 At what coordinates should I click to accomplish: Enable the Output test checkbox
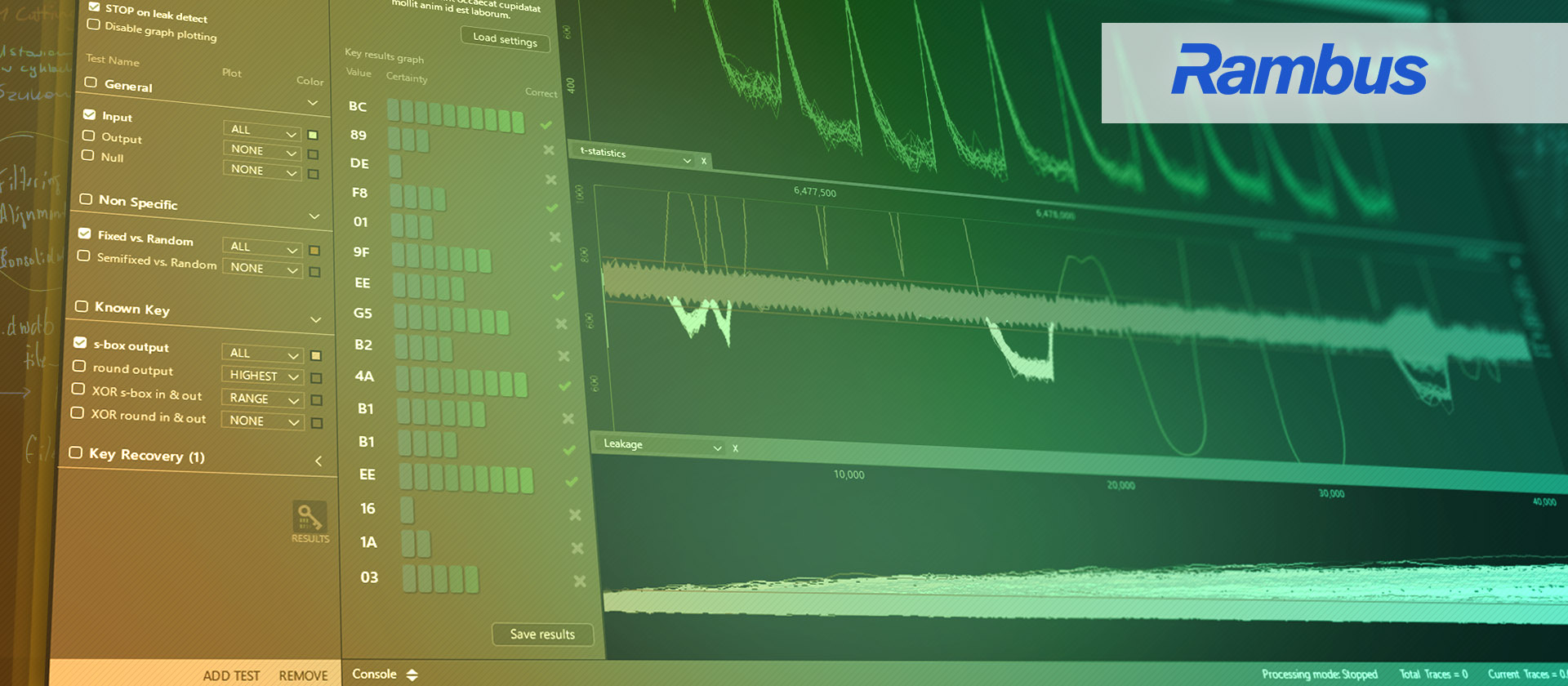(x=88, y=135)
